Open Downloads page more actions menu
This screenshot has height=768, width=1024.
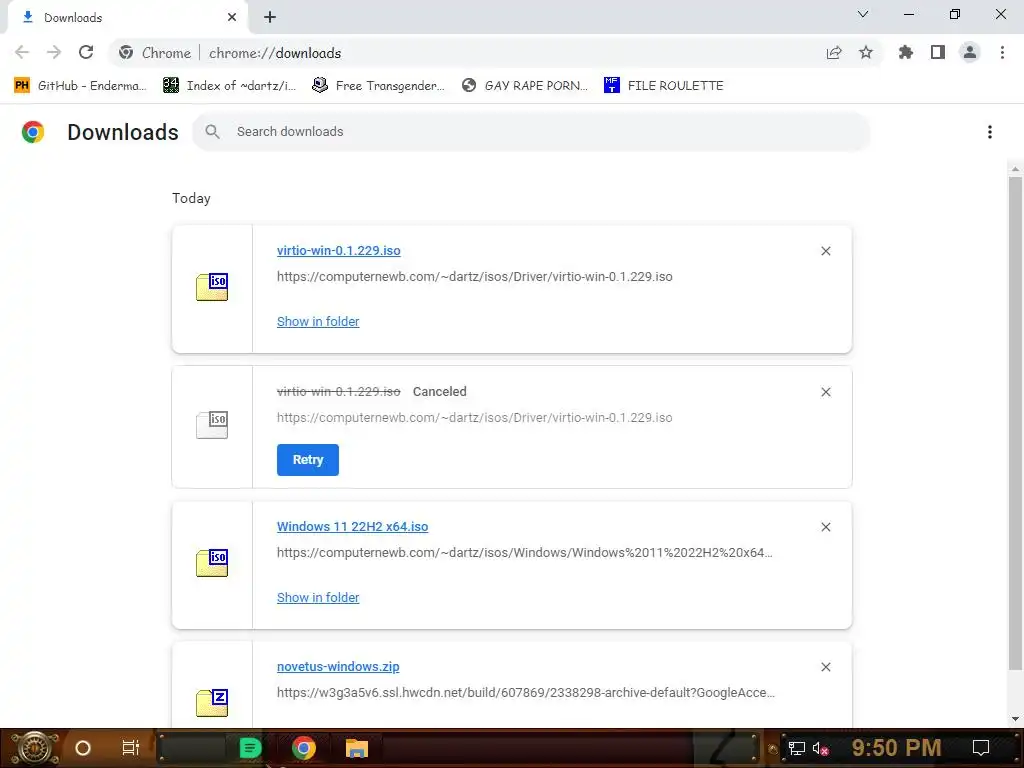pos(990,132)
